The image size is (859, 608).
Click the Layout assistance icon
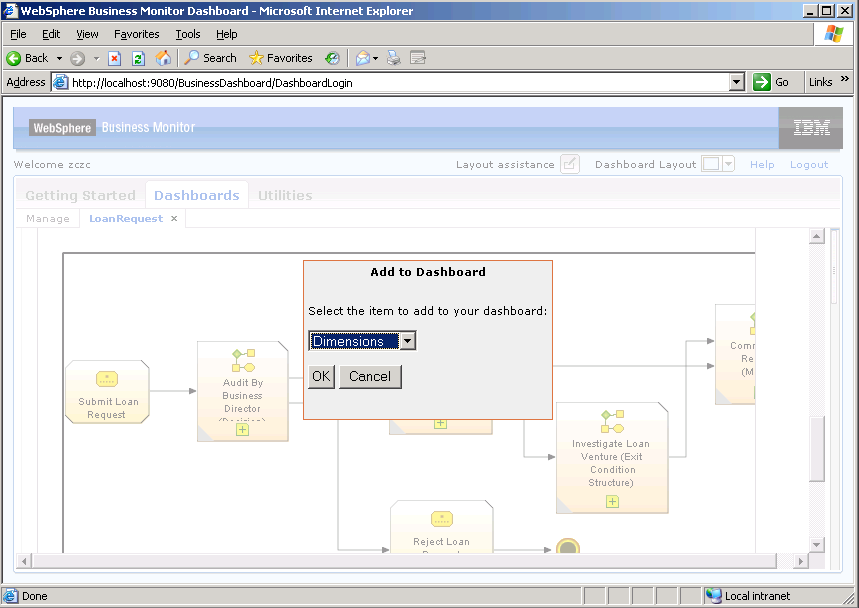click(570, 164)
